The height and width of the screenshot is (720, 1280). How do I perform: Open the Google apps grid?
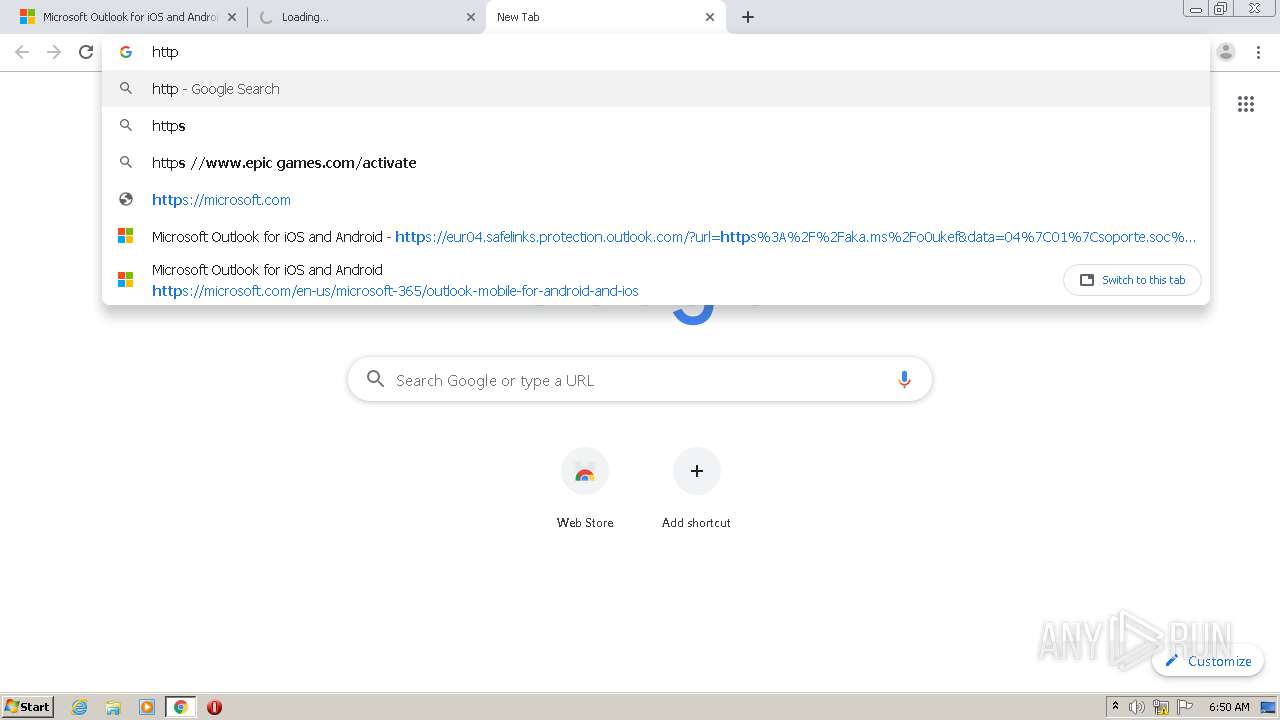1246,104
